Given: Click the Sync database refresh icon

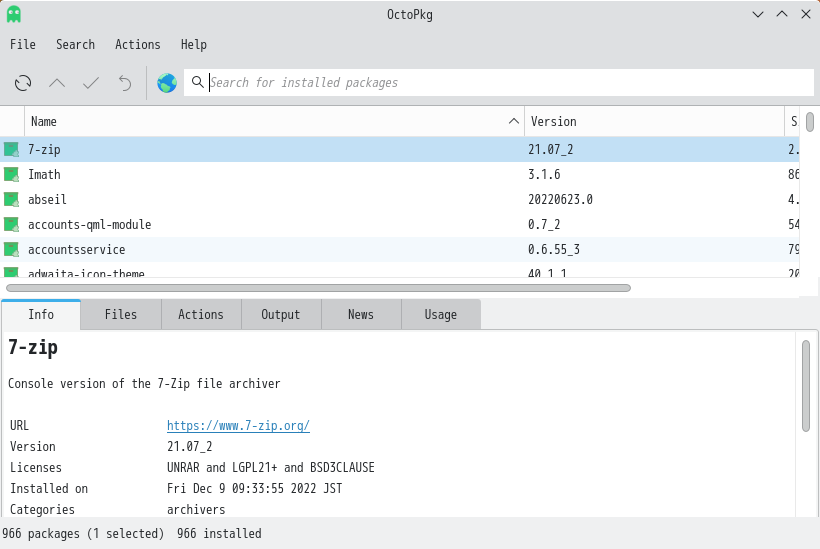Looking at the screenshot, I should click(x=23, y=83).
